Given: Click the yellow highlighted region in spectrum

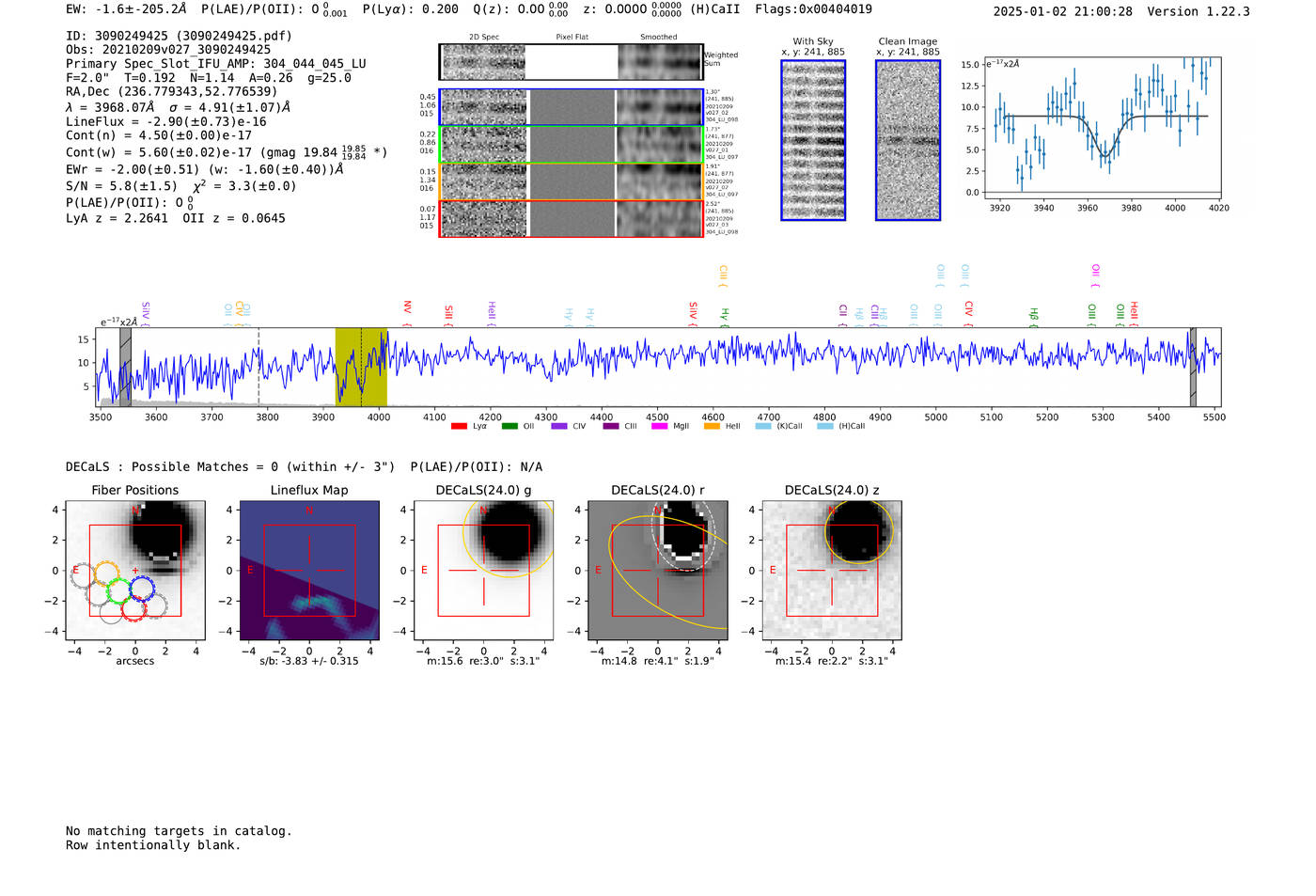Looking at the screenshot, I should 361,367.
